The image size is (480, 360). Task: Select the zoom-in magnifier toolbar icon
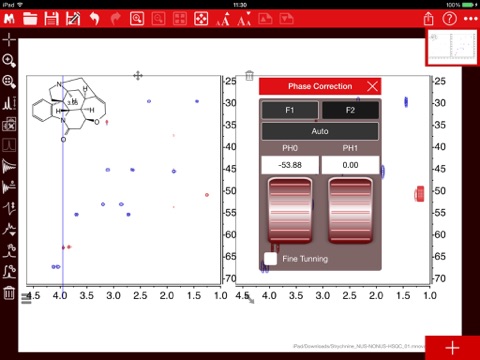point(137,19)
